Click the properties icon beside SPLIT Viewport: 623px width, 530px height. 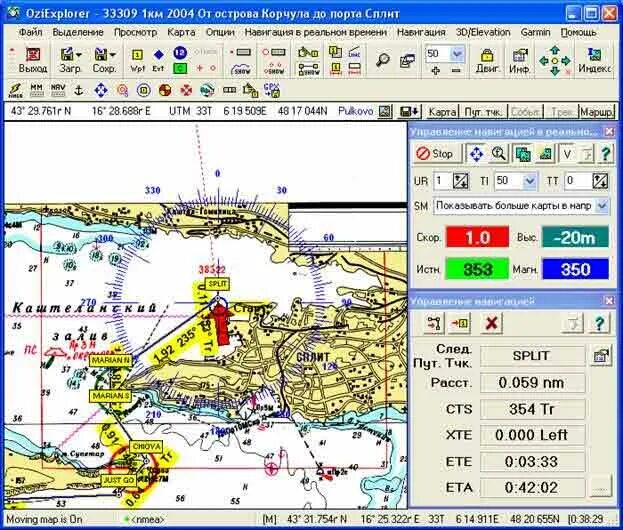600,355
